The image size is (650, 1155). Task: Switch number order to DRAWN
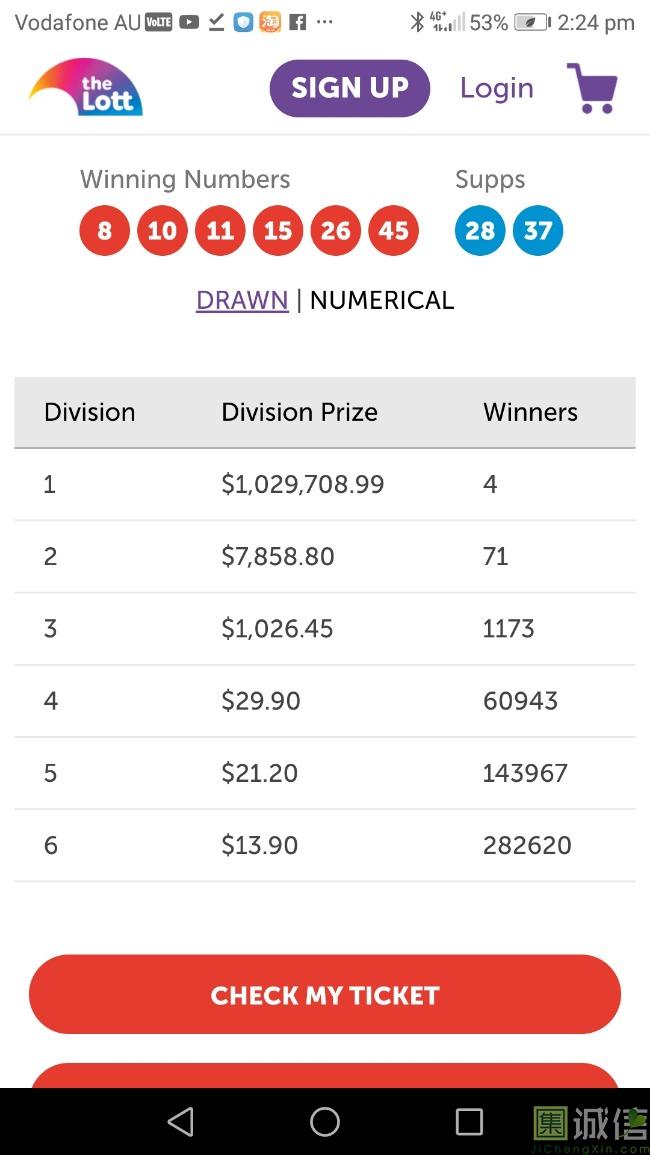[242, 300]
